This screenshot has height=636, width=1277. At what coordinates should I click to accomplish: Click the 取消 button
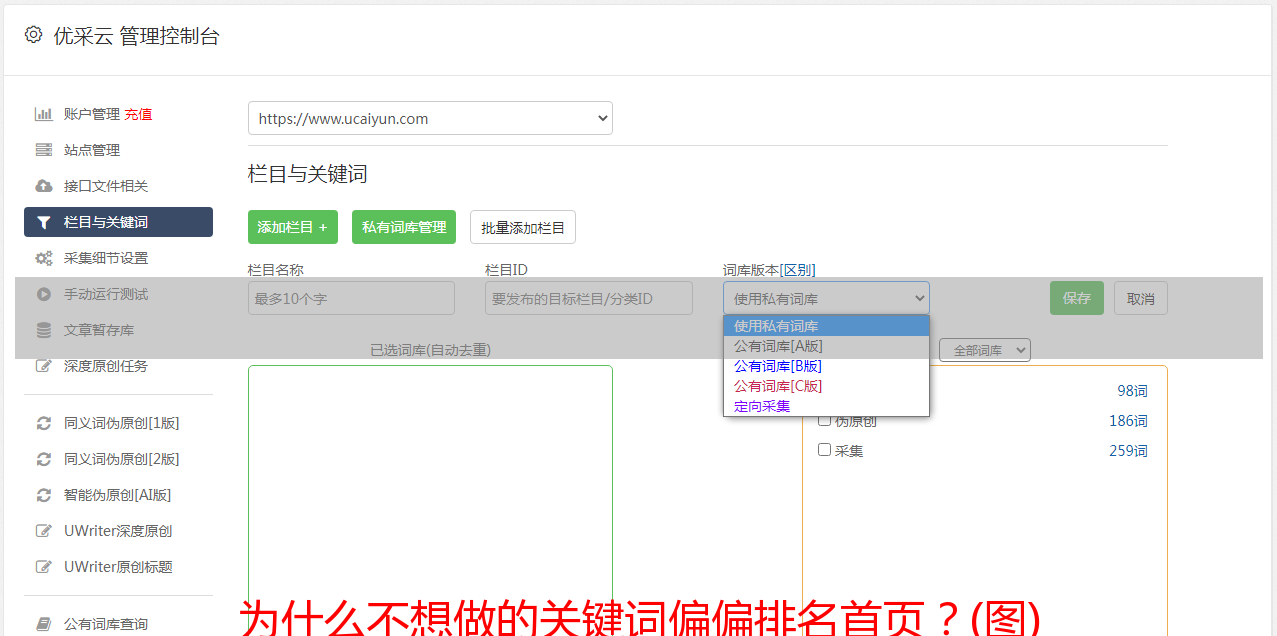(x=1141, y=298)
